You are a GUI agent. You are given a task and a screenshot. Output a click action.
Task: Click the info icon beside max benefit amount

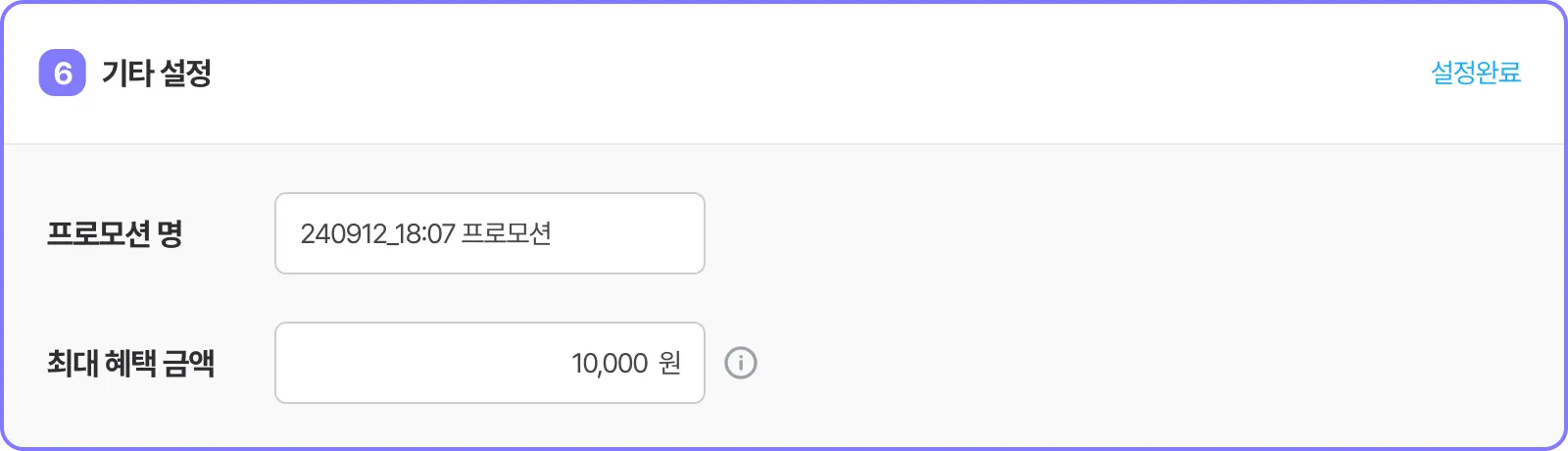coord(741,363)
